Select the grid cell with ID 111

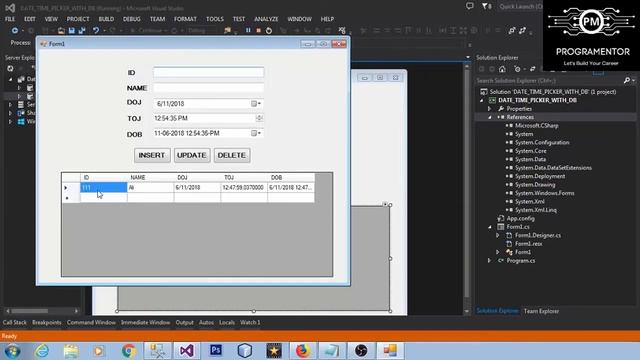(x=104, y=187)
